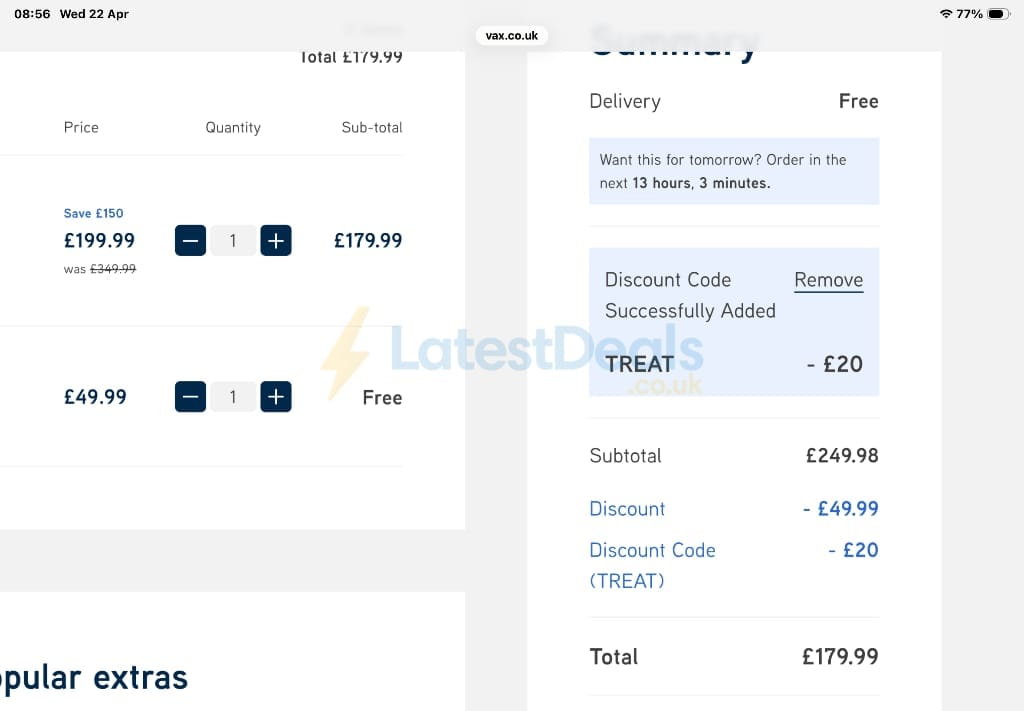Screen dimensions: 1024x711
Task: Tap the £199.99 item price
Action: (99, 240)
